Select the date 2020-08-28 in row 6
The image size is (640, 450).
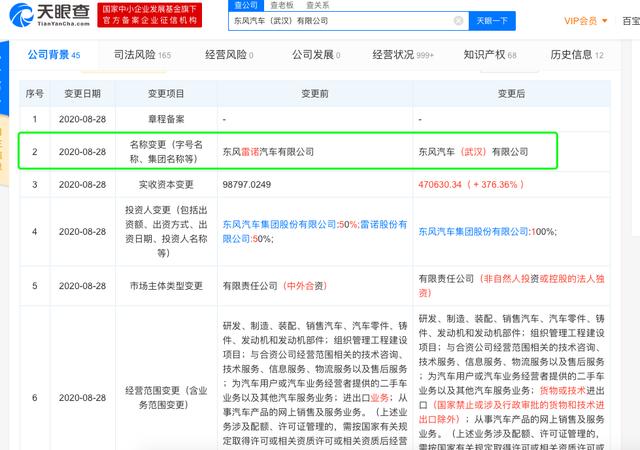pos(82,398)
